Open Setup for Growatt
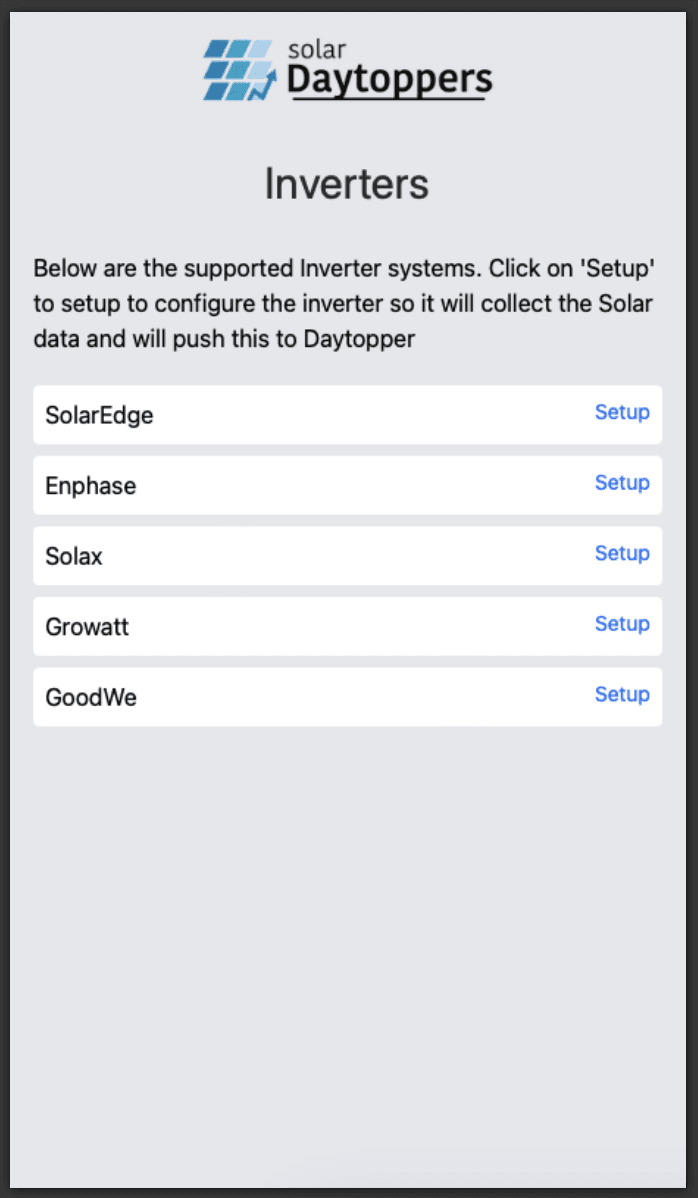 pyautogui.click(x=622, y=624)
